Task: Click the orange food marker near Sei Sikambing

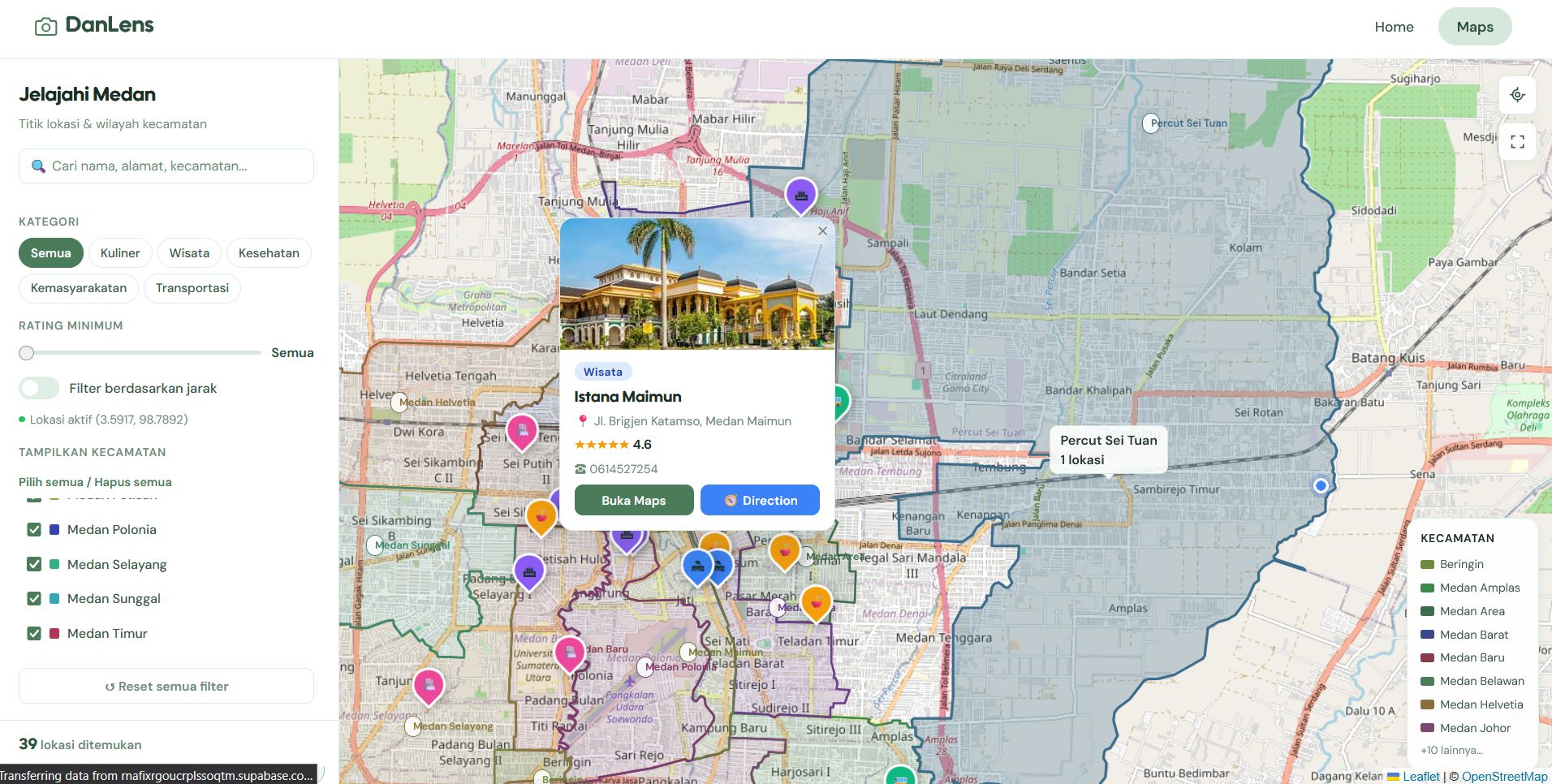Action: [x=541, y=518]
